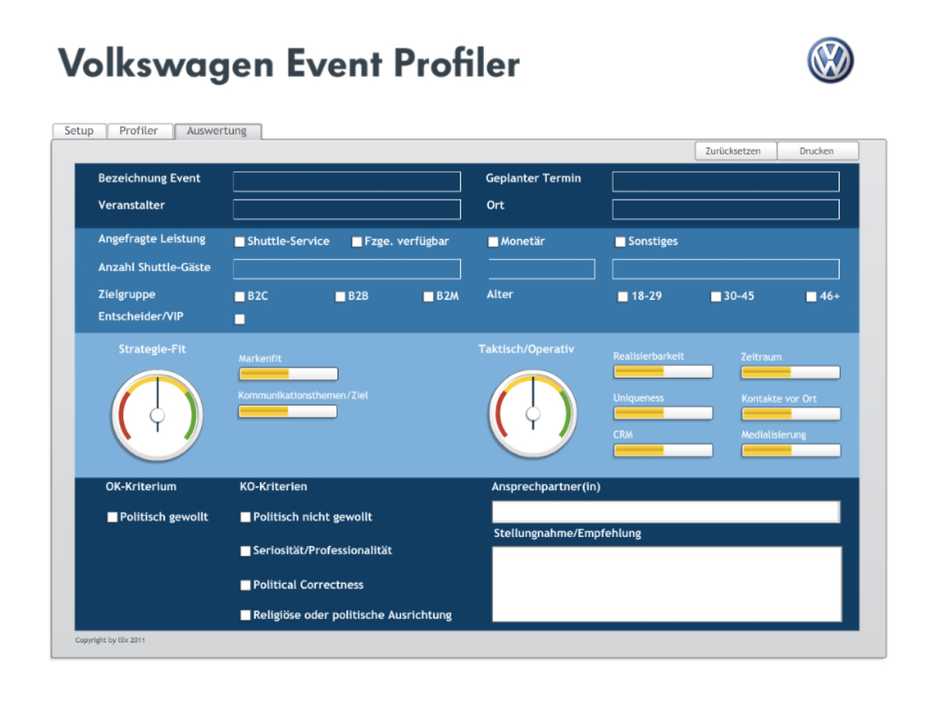Enable the Shuttle-Service checkbox
The height and width of the screenshot is (717, 950).
pos(240,242)
